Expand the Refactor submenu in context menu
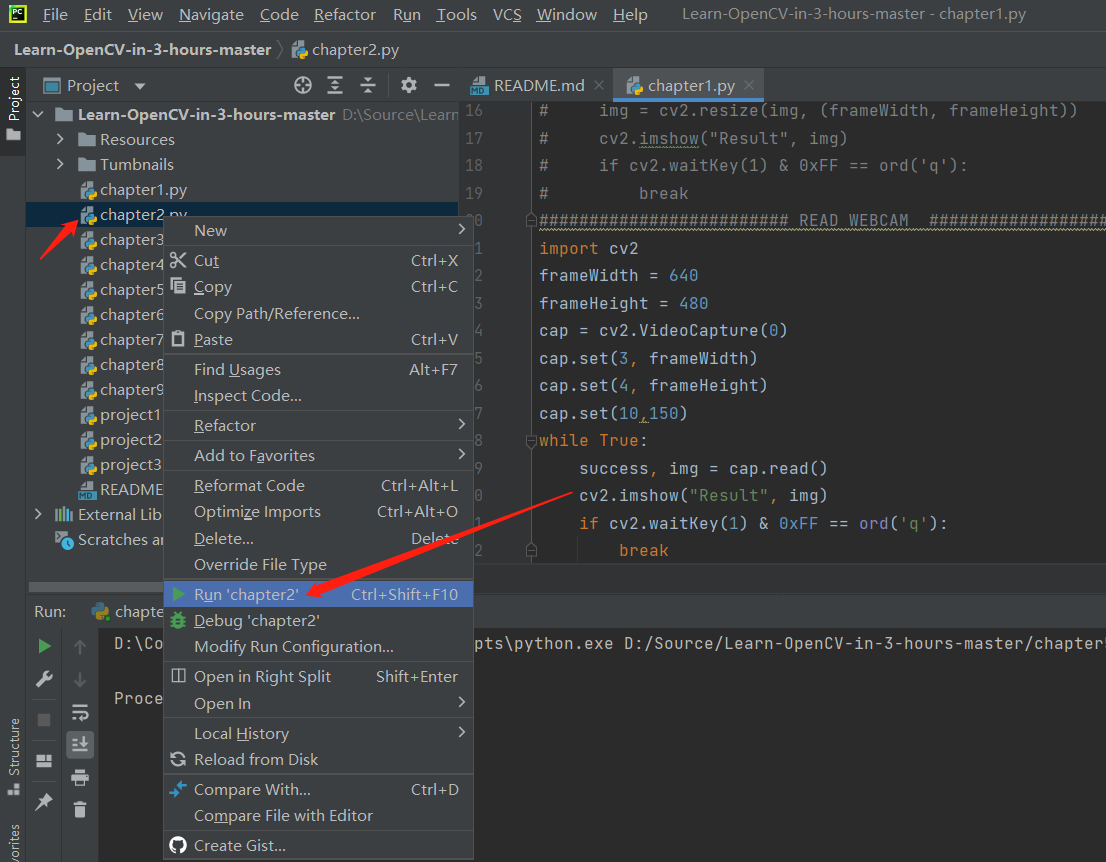This screenshot has height=862, width=1106. point(318,426)
